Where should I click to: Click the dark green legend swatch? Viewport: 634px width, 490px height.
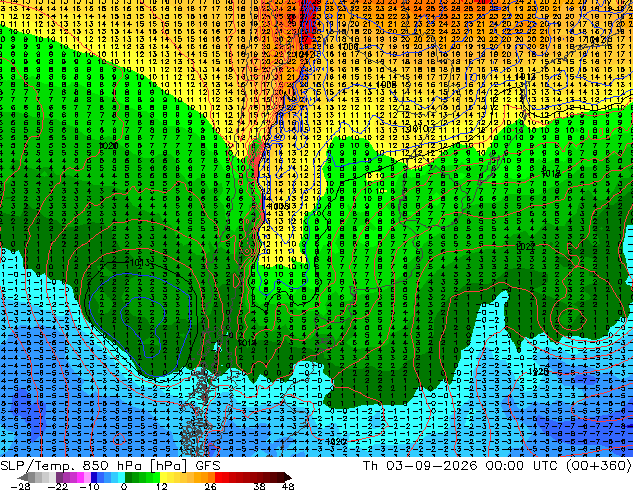point(129,477)
